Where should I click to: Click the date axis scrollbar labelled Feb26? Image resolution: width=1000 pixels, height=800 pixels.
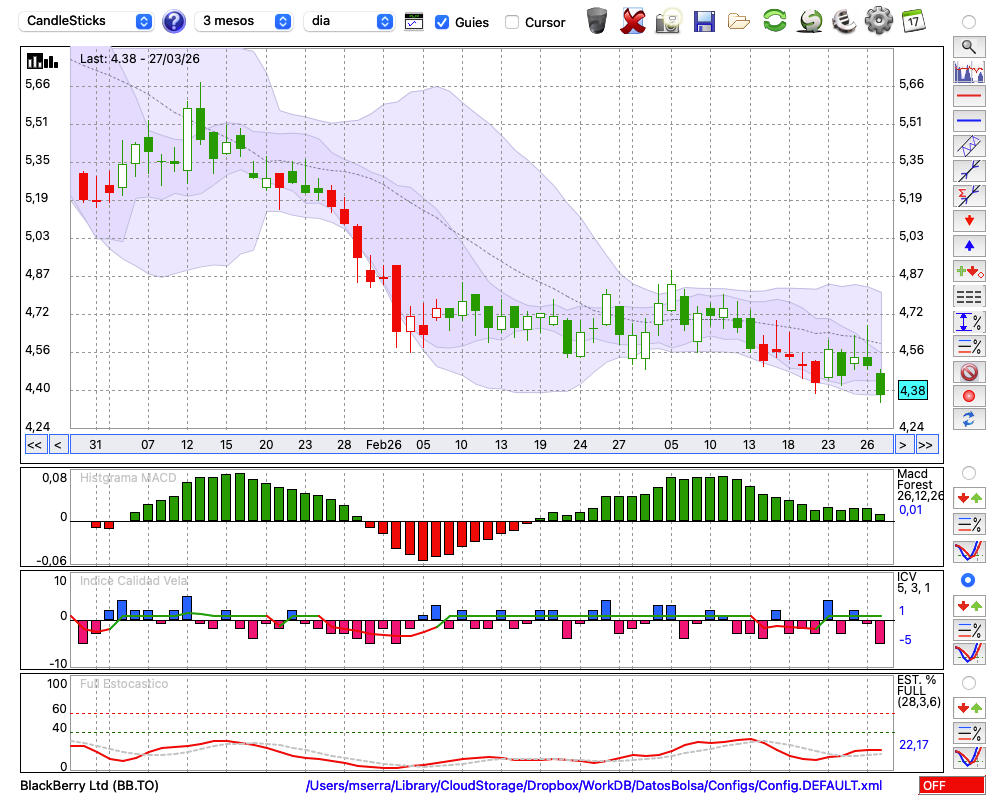[x=482, y=445]
